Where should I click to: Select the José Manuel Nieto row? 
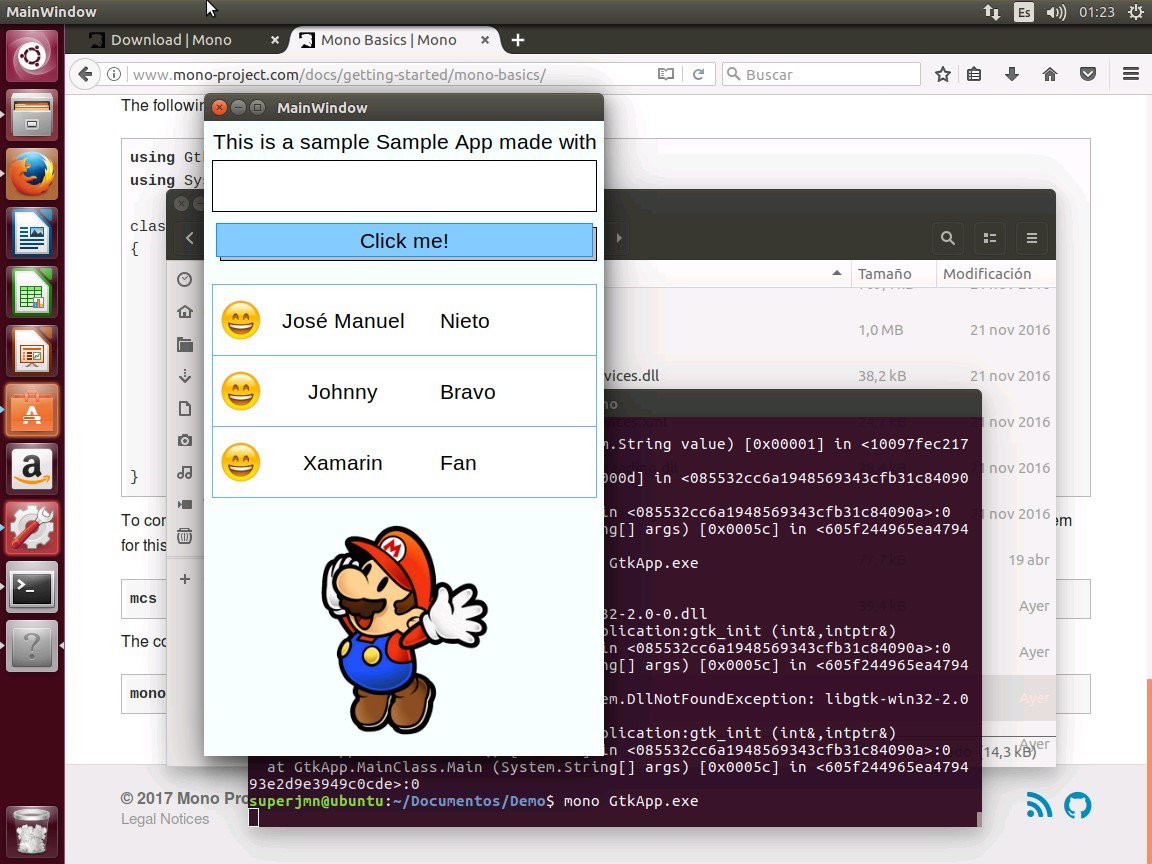(x=404, y=320)
